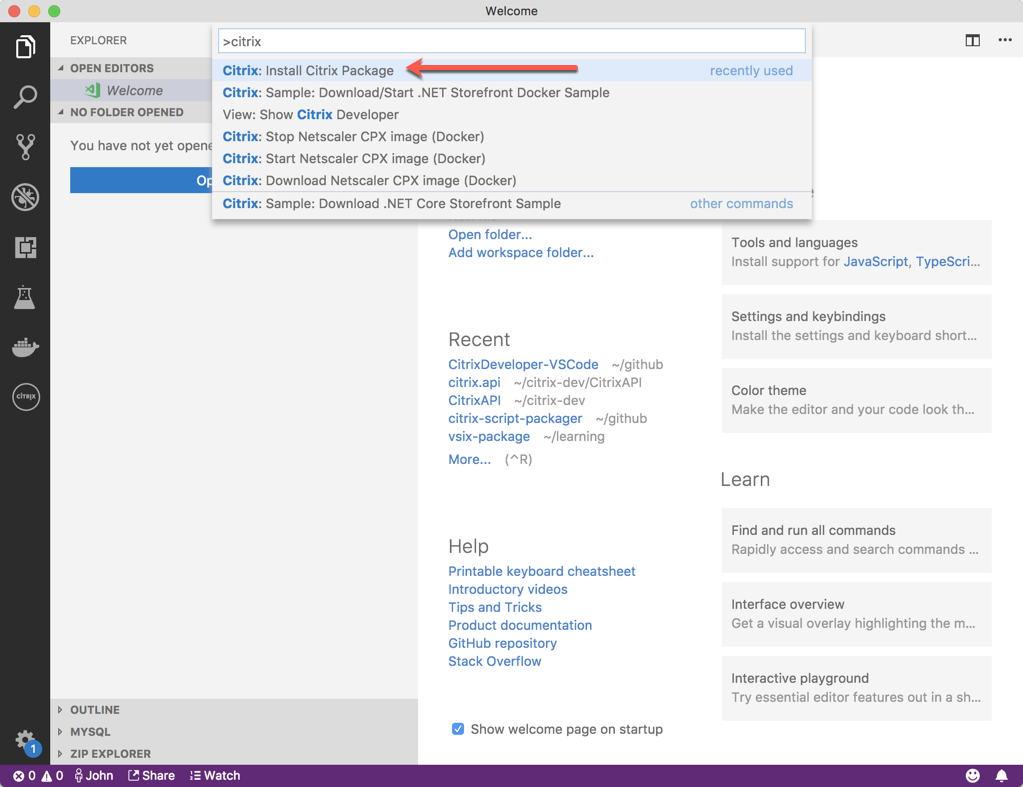Open the Docker view icon
Image resolution: width=1023 pixels, height=787 pixels.
tap(25, 347)
